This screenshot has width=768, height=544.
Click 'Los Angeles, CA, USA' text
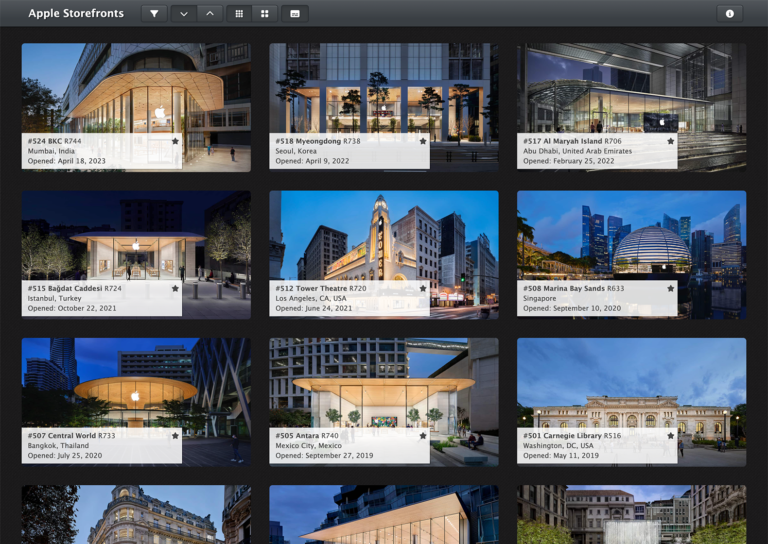(311, 298)
